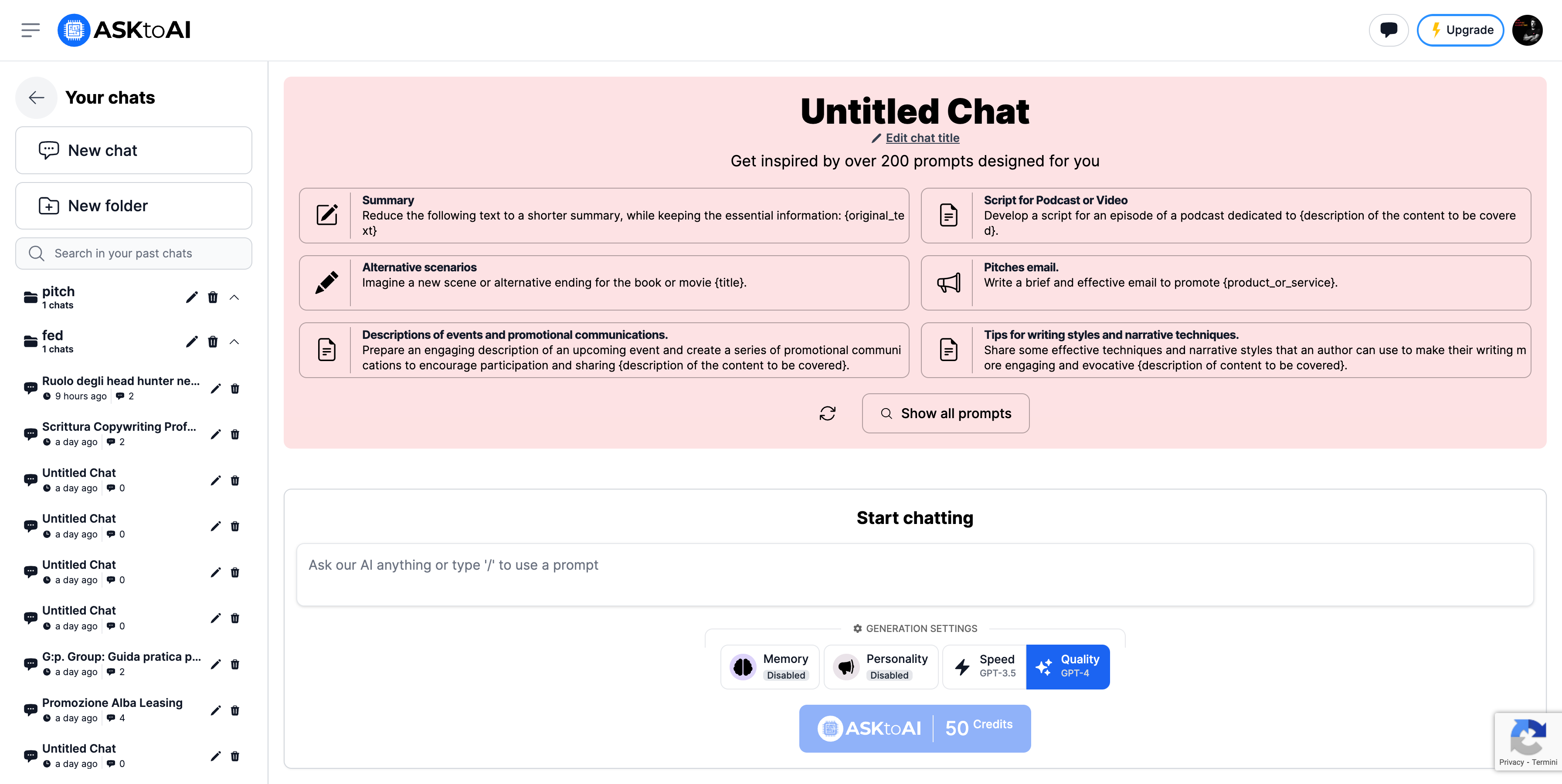Delete 'Scrittura Copywriting Prof...' via trash icon

point(235,434)
